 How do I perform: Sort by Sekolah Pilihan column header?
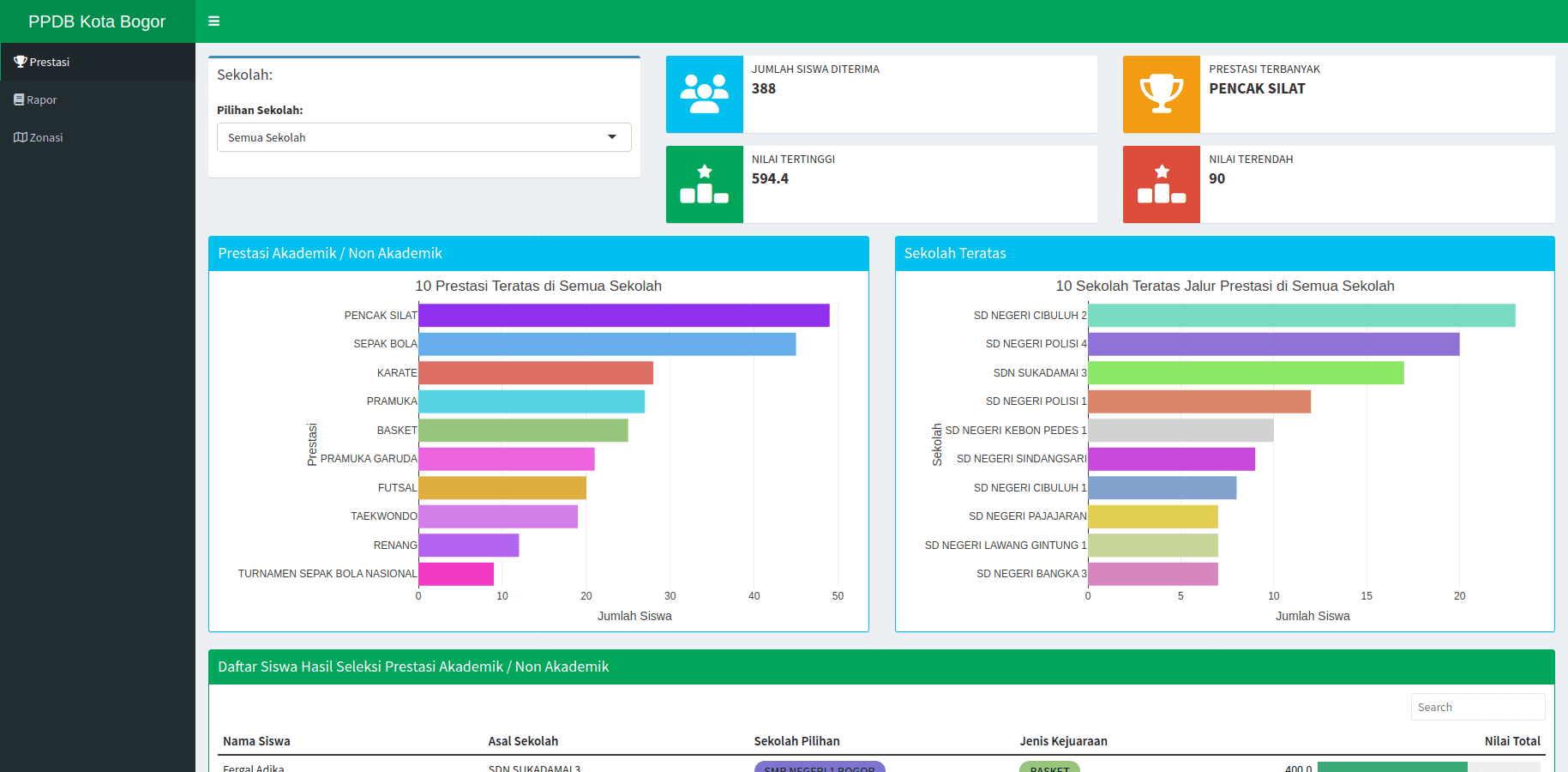pyautogui.click(x=796, y=741)
